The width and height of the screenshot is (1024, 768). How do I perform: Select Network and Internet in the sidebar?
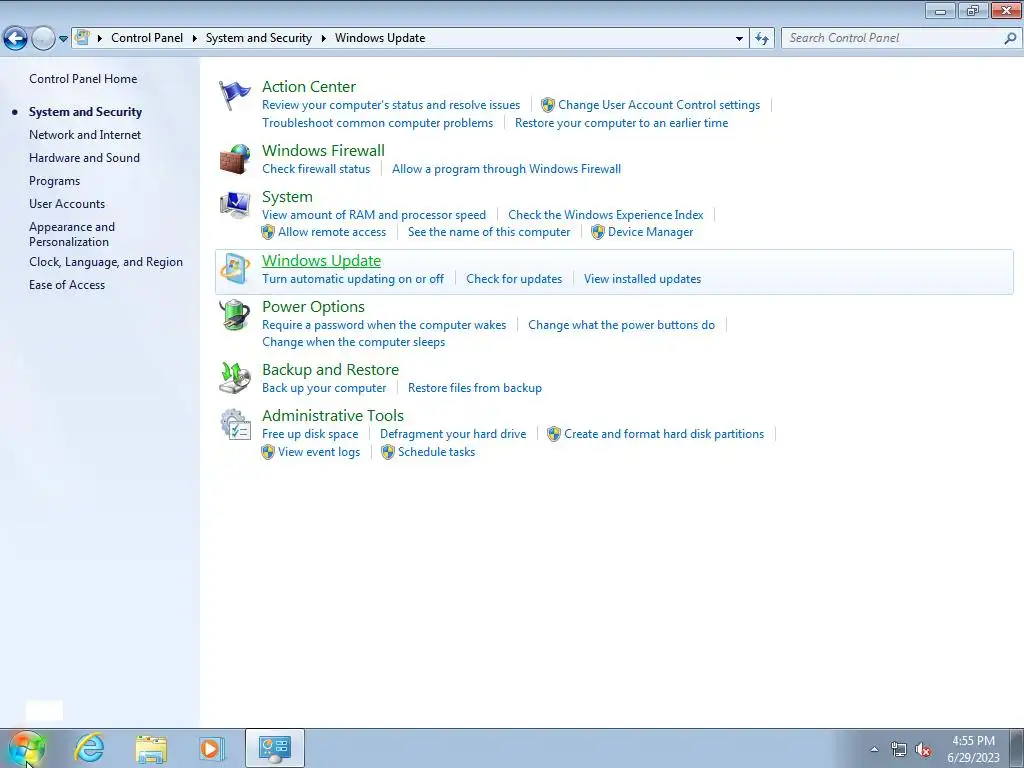[x=85, y=135]
